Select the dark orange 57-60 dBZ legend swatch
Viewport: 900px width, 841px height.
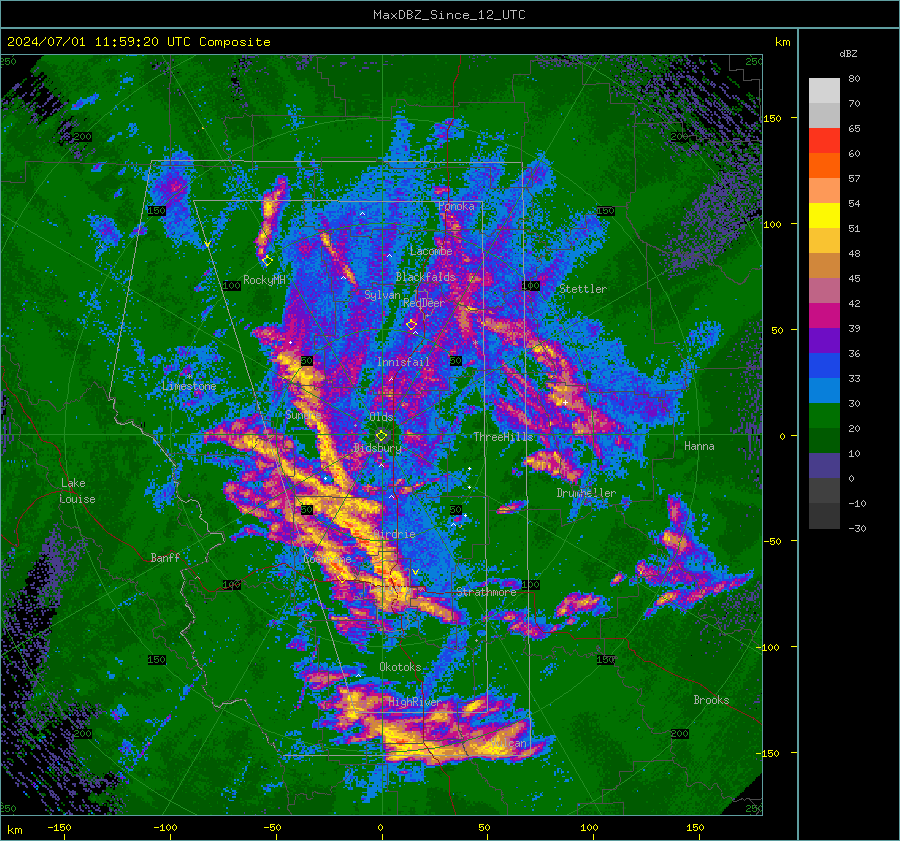click(x=824, y=166)
